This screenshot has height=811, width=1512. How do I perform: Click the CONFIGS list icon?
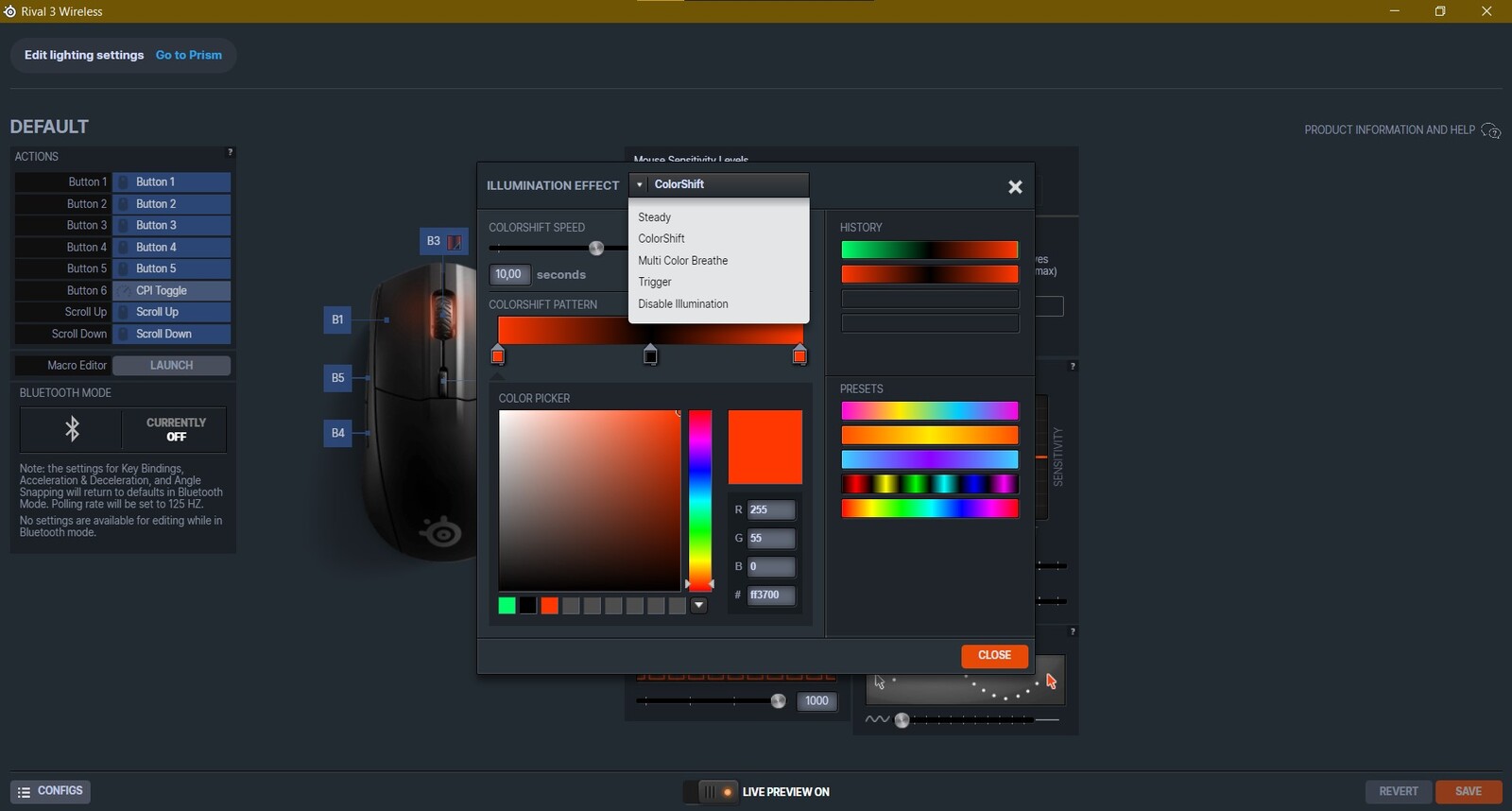[24, 792]
